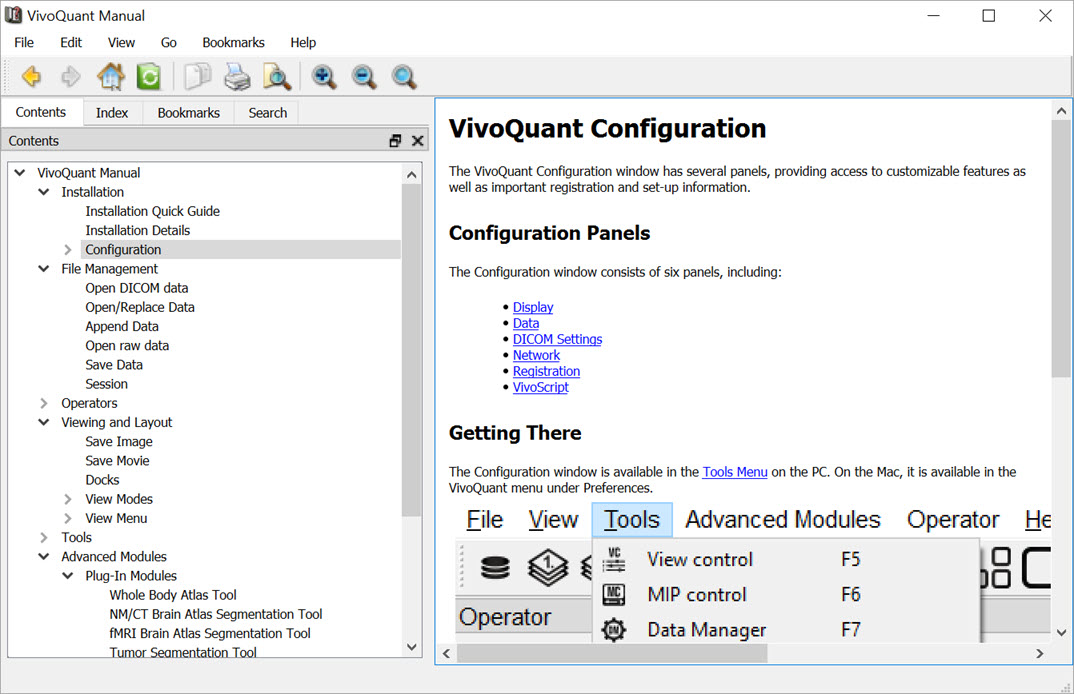Expand the Tools tree node
This screenshot has height=694, width=1074.
tap(44, 538)
